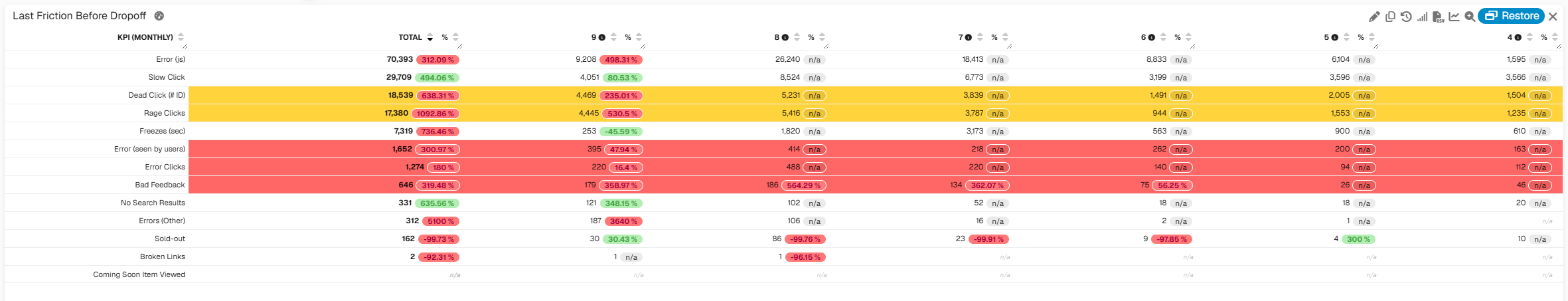Open the line chart view icon
Viewport: 1568px width, 301px height.
[1454, 17]
